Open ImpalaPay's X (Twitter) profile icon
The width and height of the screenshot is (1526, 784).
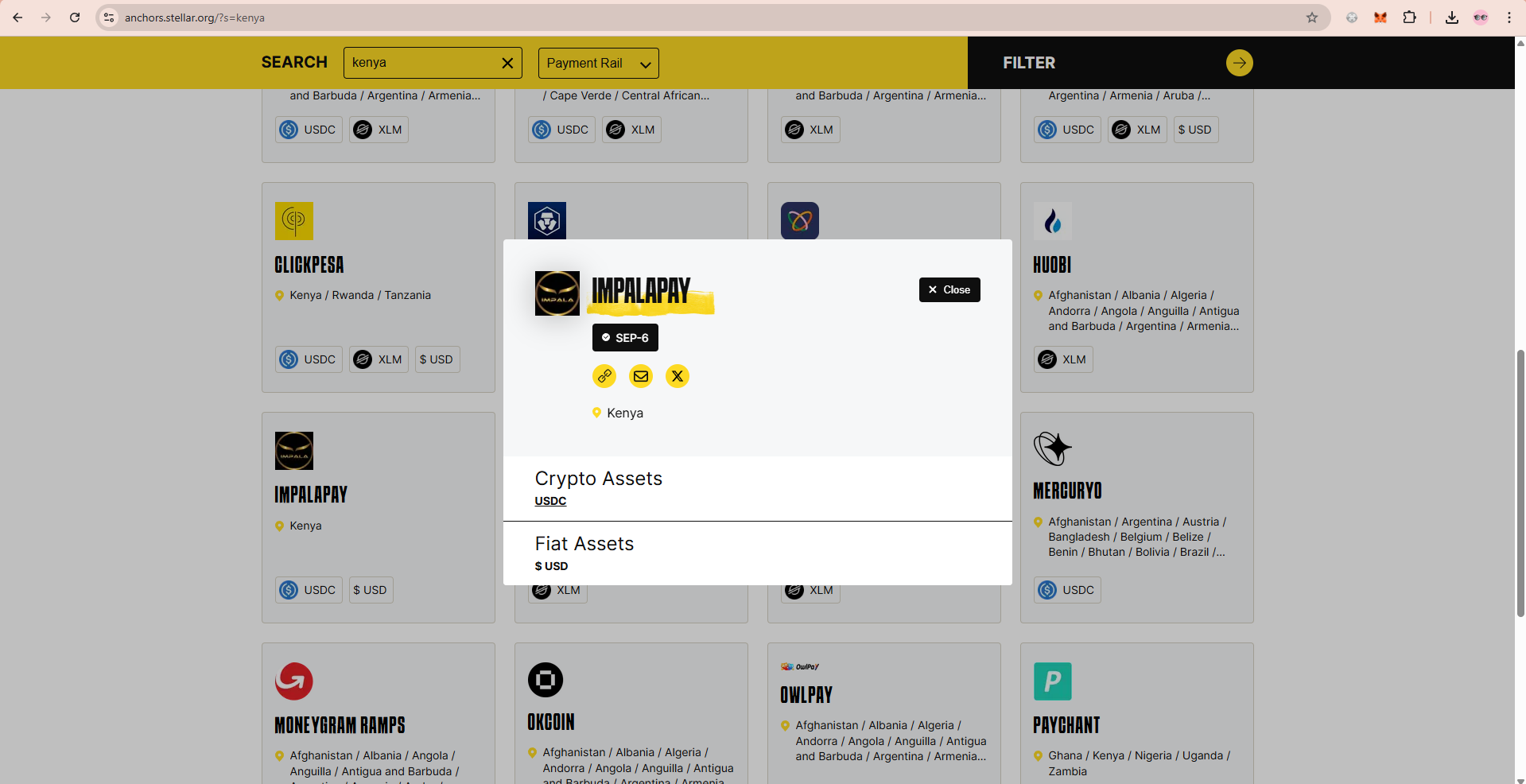coord(678,376)
